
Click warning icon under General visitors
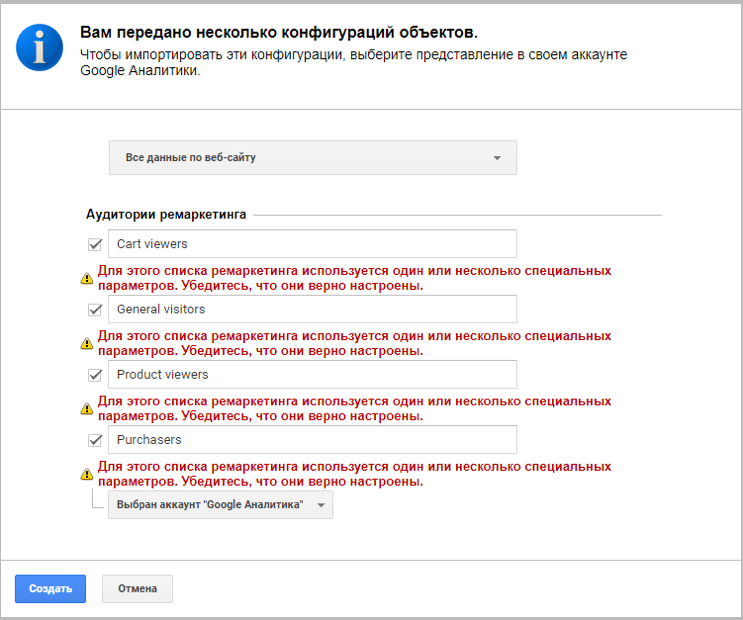click(87, 343)
